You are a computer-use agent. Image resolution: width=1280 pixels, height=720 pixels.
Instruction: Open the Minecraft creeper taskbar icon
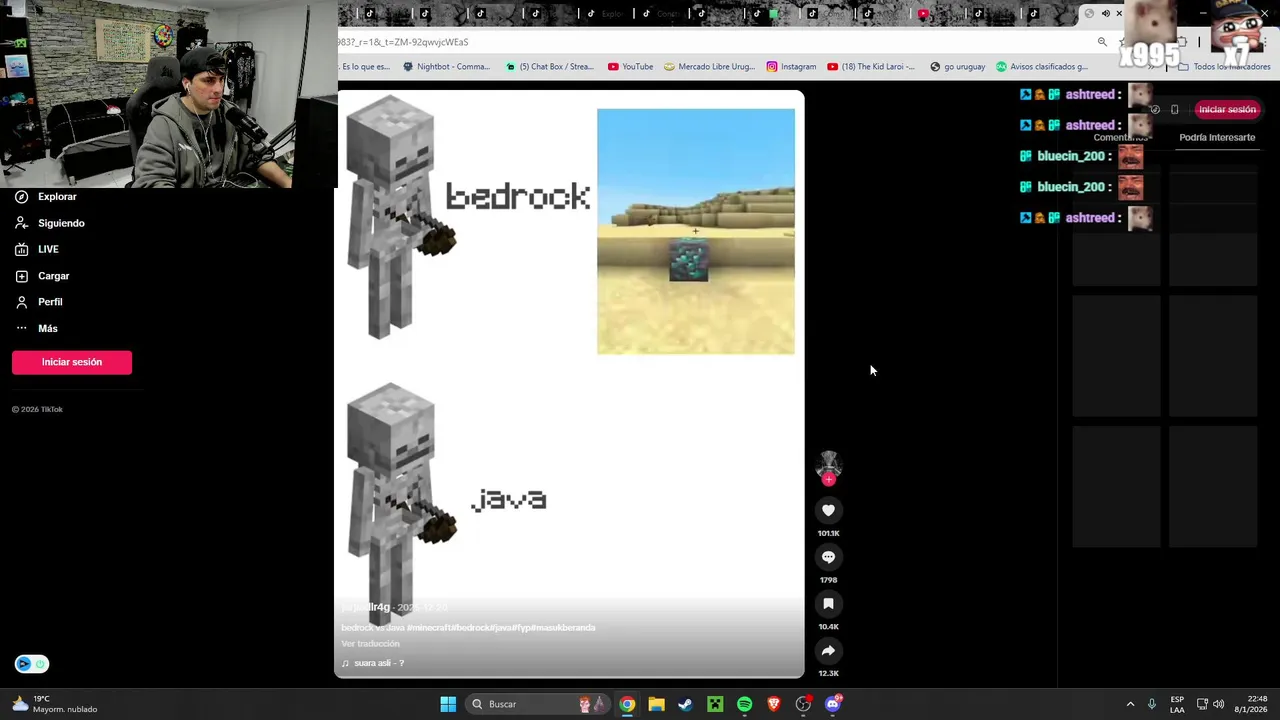(x=715, y=704)
